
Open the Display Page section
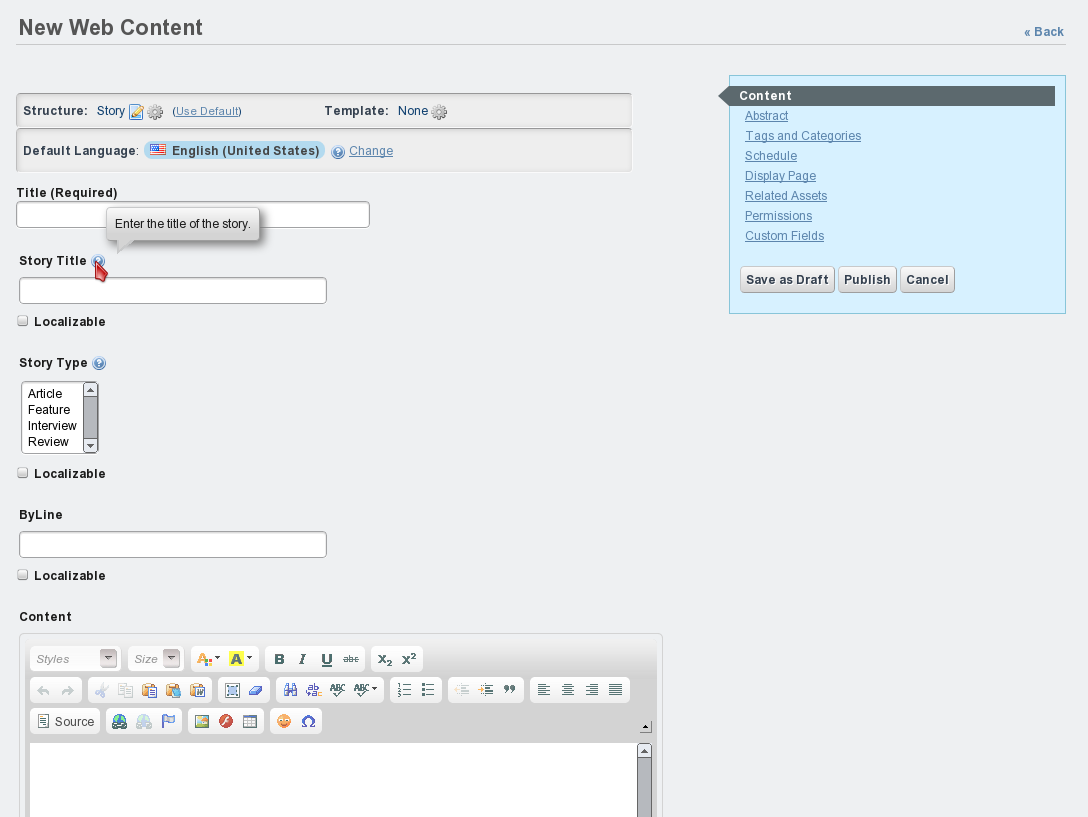coord(780,176)
